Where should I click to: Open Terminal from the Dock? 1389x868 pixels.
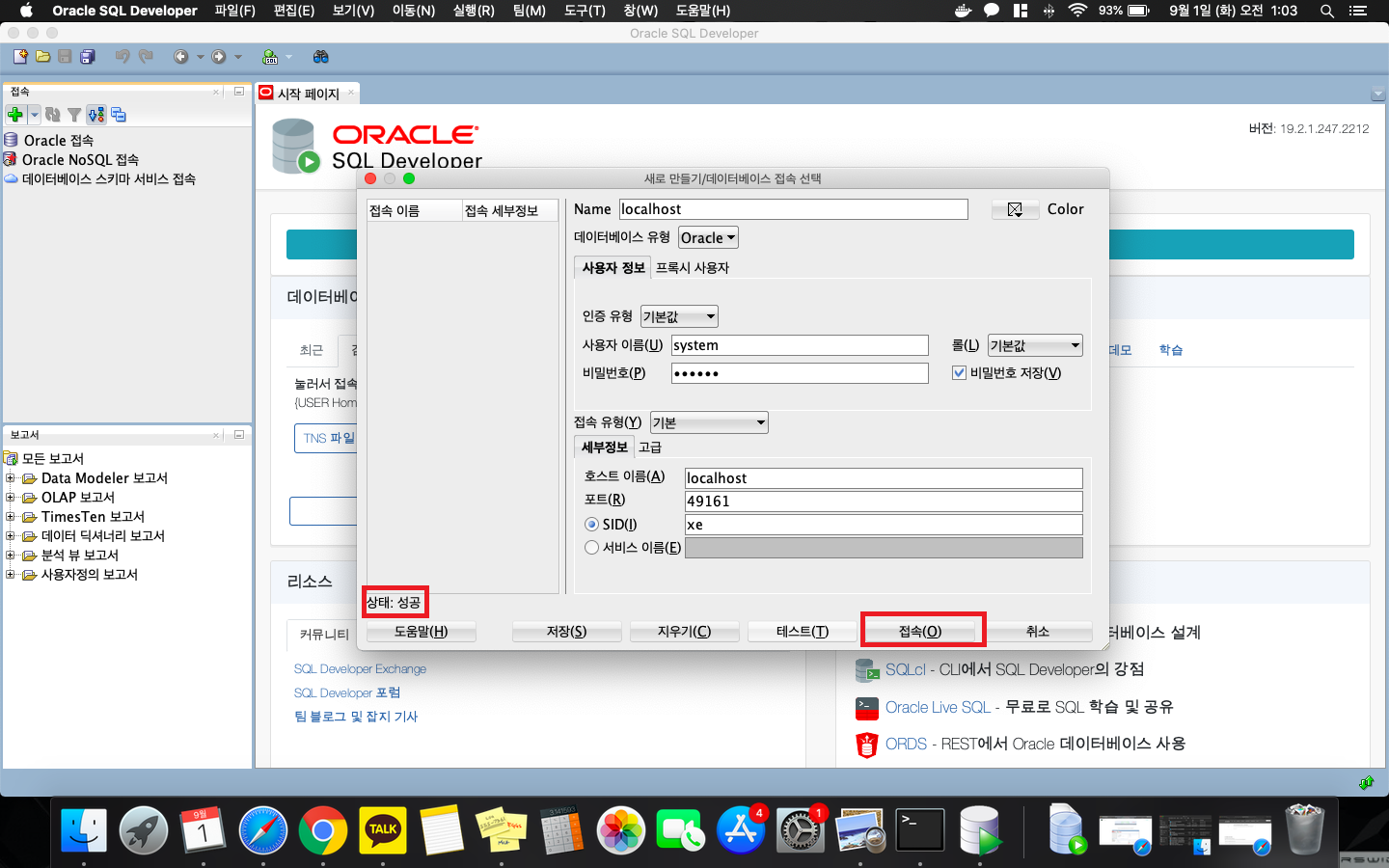pos(920,829)
